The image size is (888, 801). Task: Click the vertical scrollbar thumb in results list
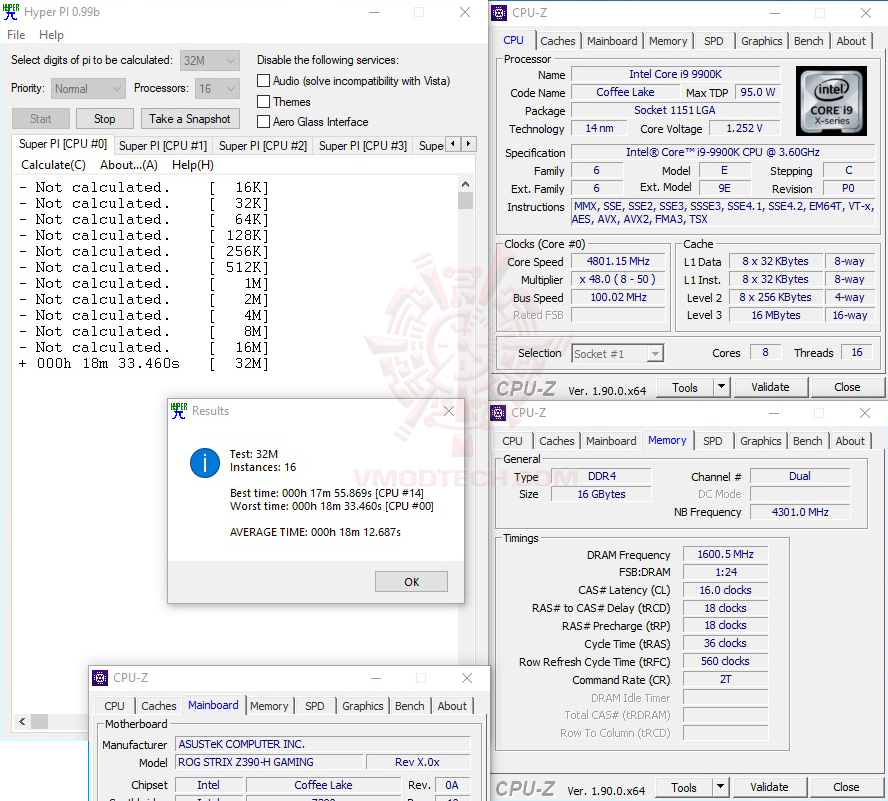(x=466, y=201)
